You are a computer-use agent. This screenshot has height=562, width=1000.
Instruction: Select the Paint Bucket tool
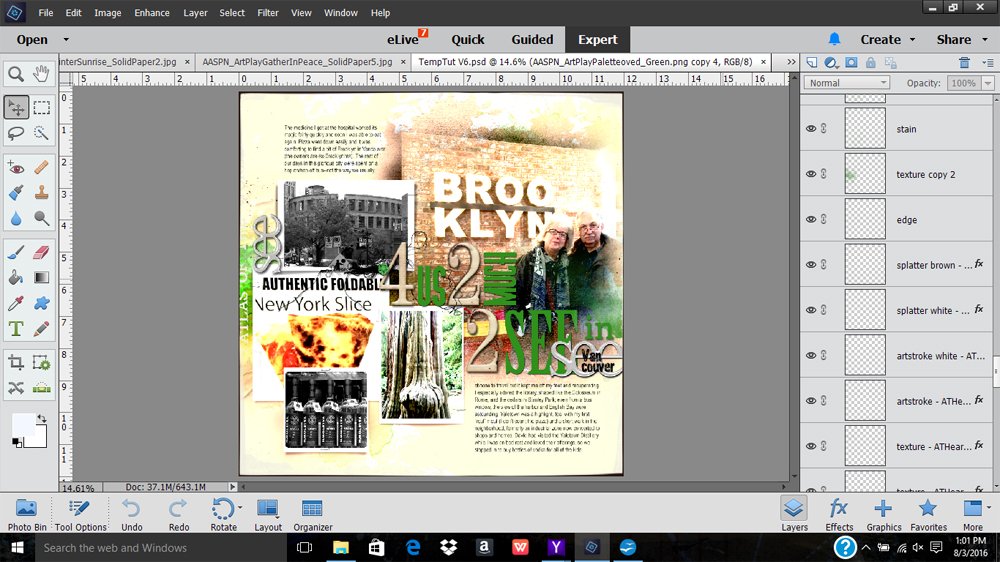point(16,277)
